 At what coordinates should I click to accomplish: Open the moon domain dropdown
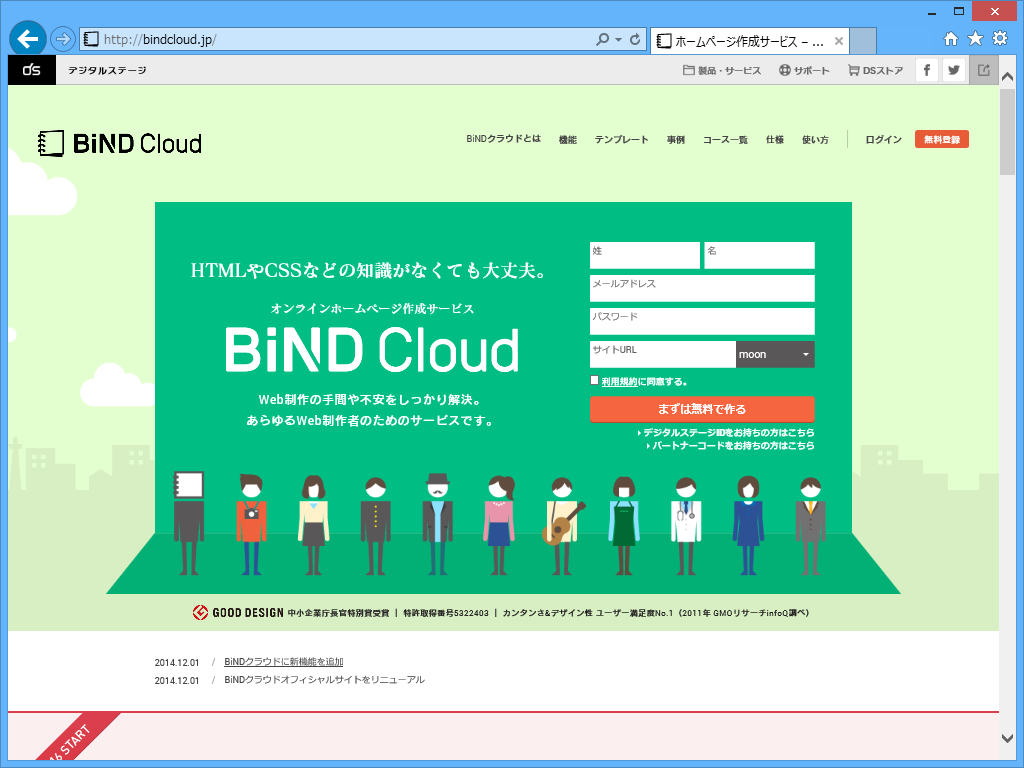[775, 354]
